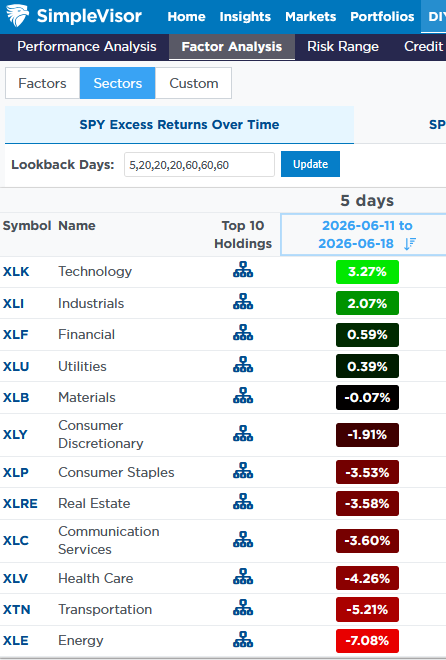446x660 pixels.
Task: Open Top 10 Holdings for XLE Energy
Action: (x=243, y=639)
